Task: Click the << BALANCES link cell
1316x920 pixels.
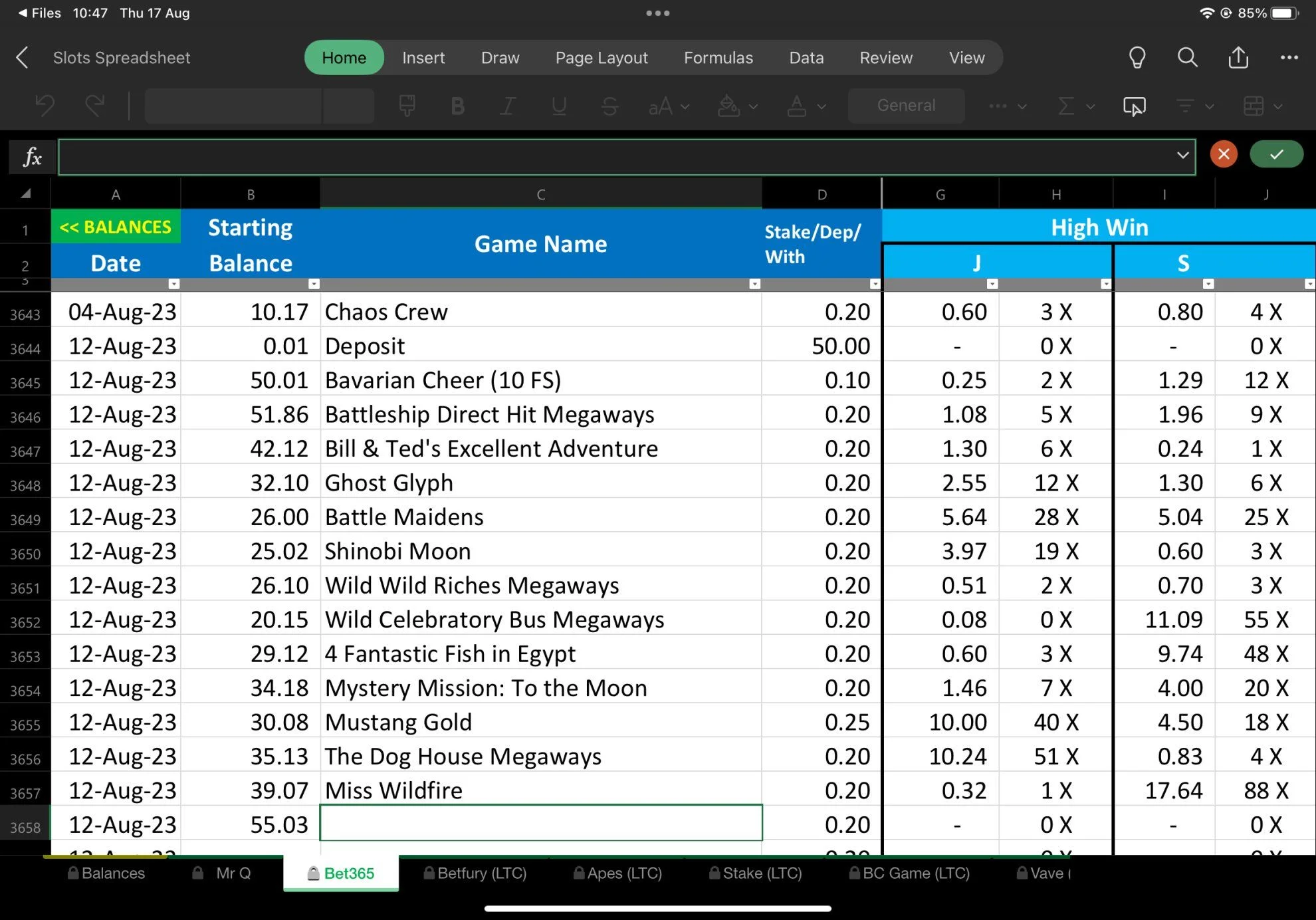Action: click(x=116, y=227)
